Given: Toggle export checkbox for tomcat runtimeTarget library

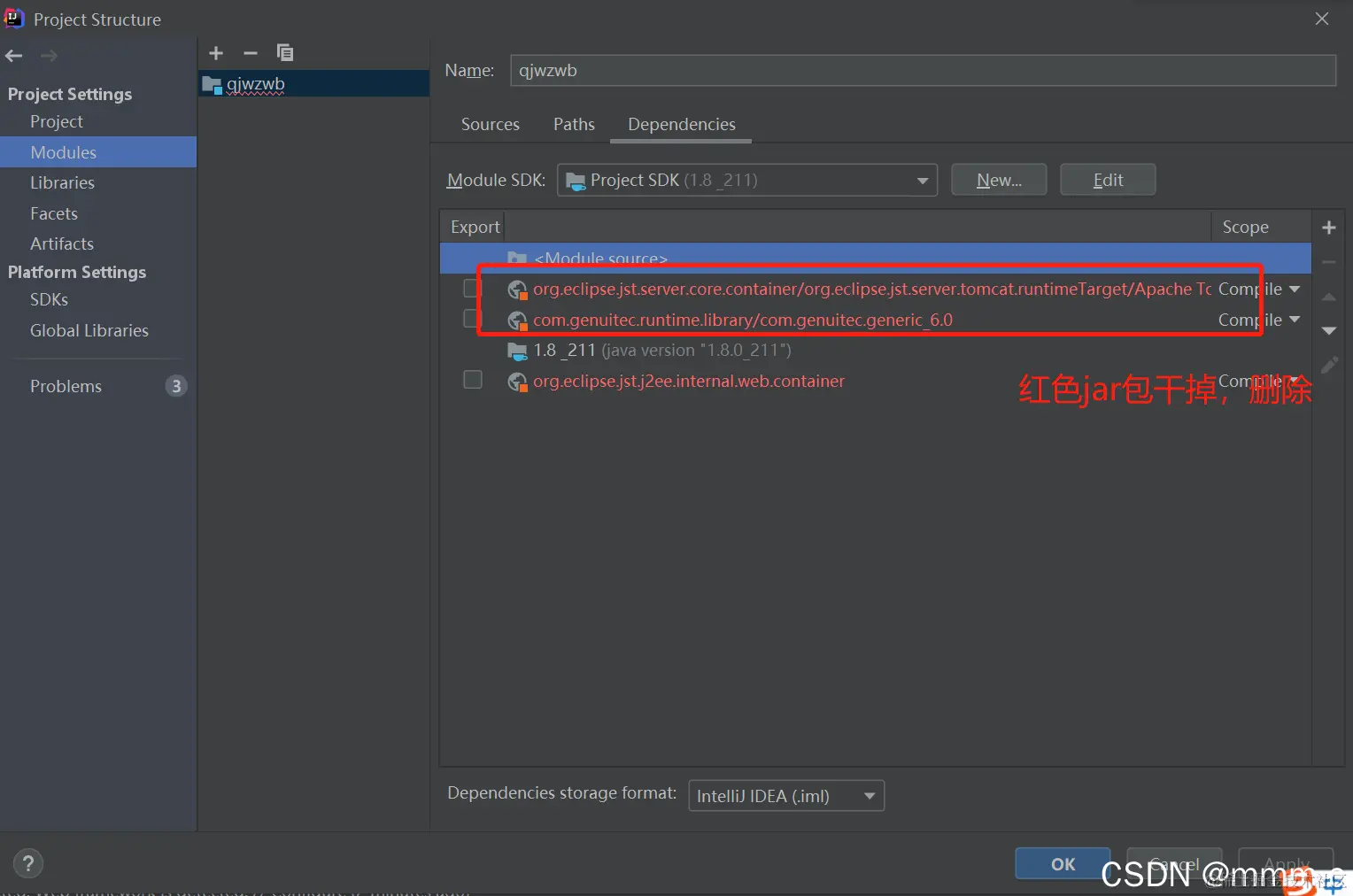Looking at the screenshot, I should point(472,288).
